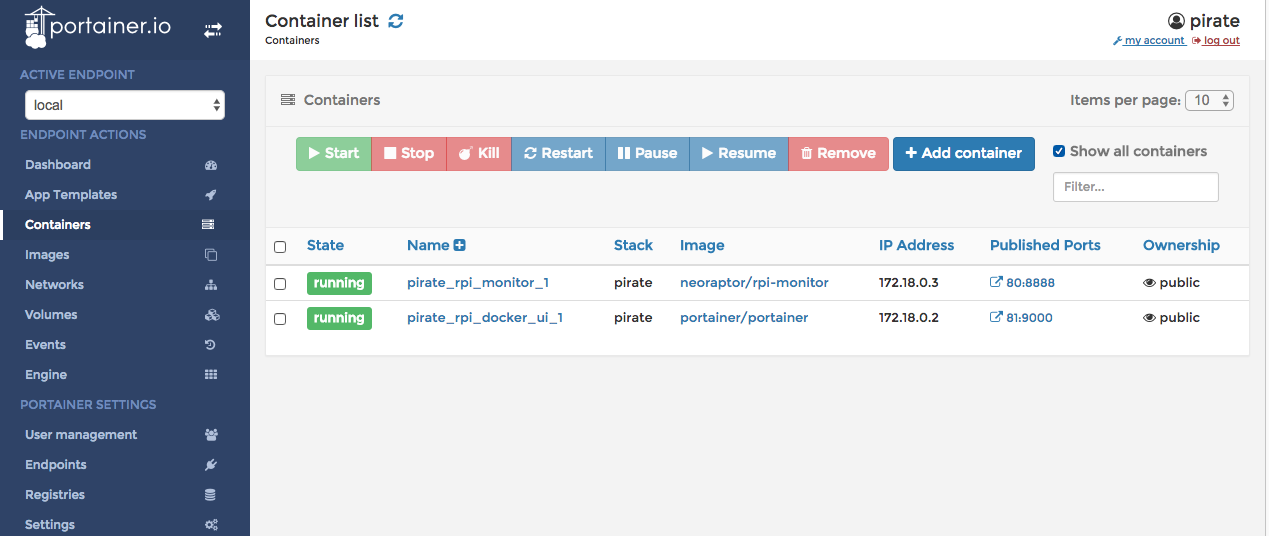Click the Add container button

(963, 153)
